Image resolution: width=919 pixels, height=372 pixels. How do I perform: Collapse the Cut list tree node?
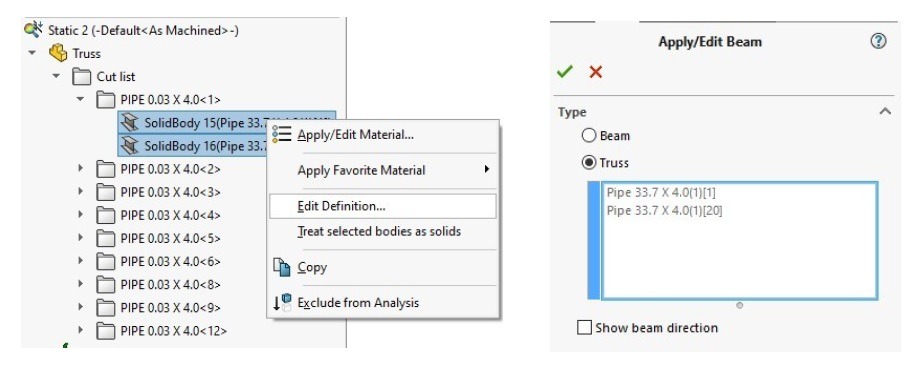point(56,76)
